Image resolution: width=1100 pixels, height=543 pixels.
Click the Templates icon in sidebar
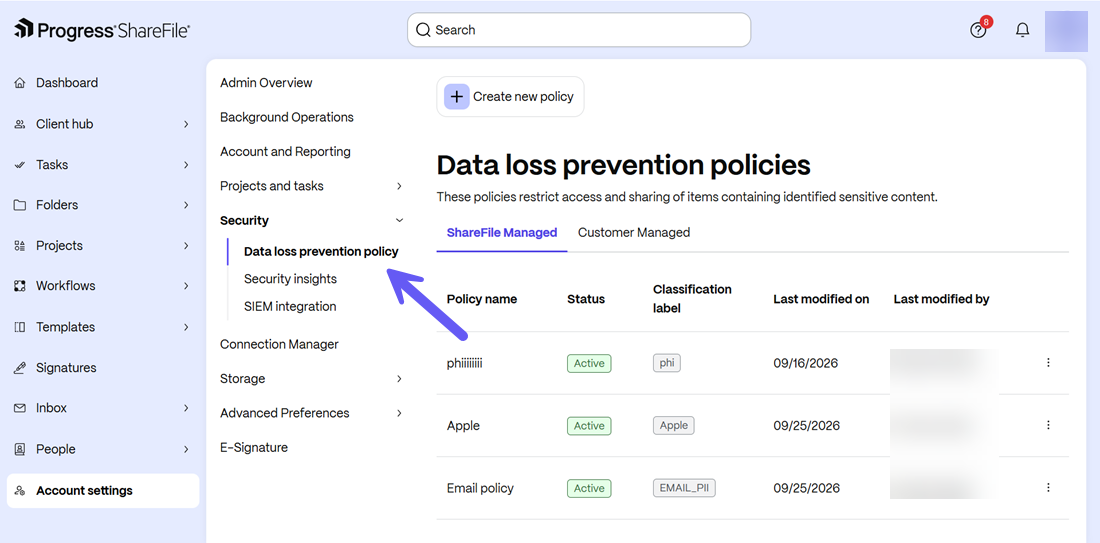pos(20,327)
